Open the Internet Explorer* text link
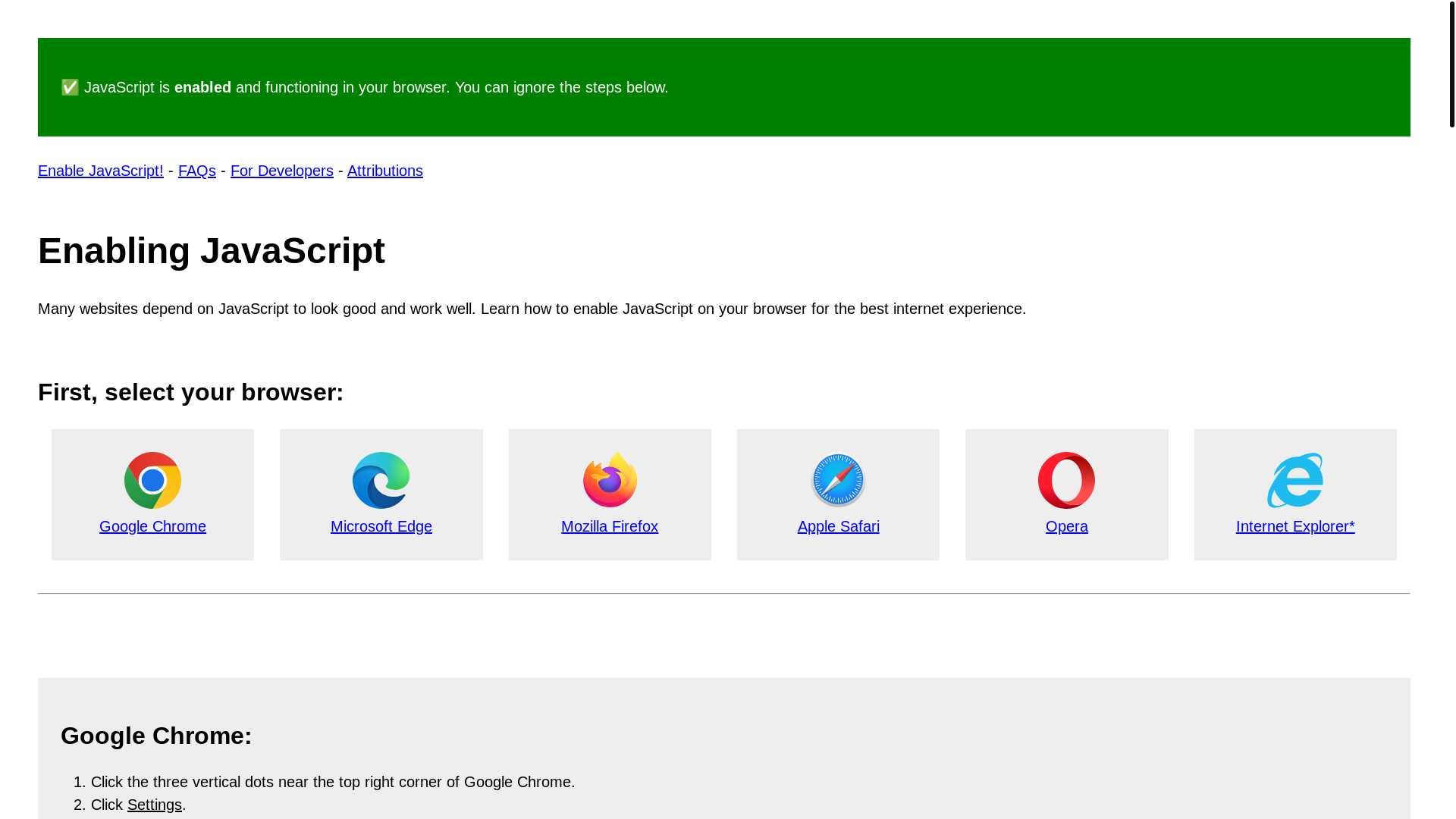The image size is (1456, 819). [1295, 526]
